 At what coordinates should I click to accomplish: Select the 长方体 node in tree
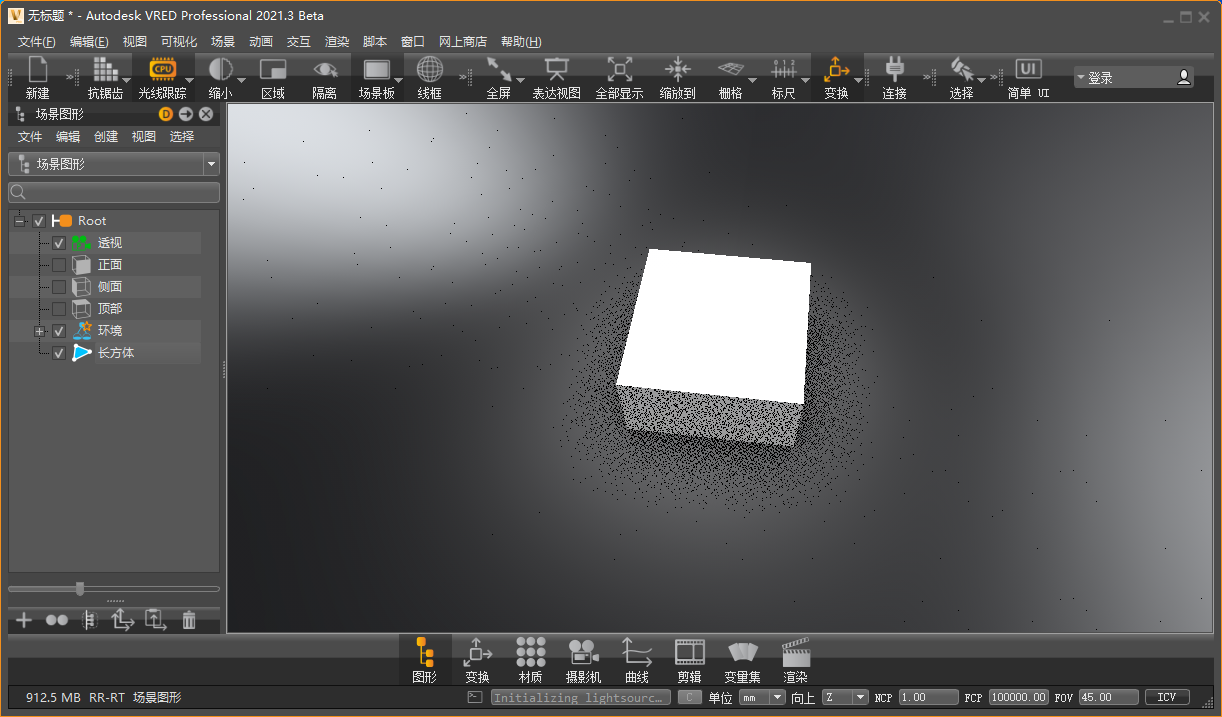pyautogui.click(x=116, y=353)
